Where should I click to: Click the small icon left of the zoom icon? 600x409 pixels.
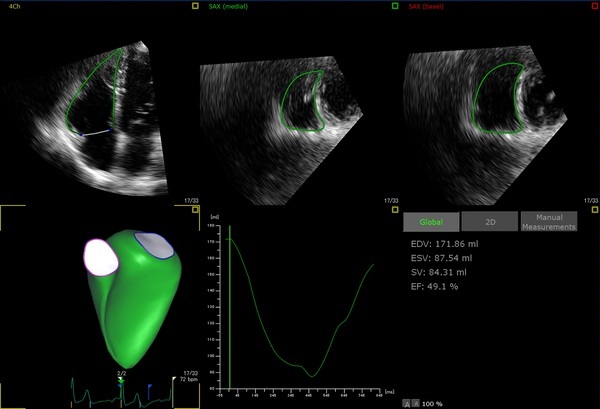(x=408, y=402)
